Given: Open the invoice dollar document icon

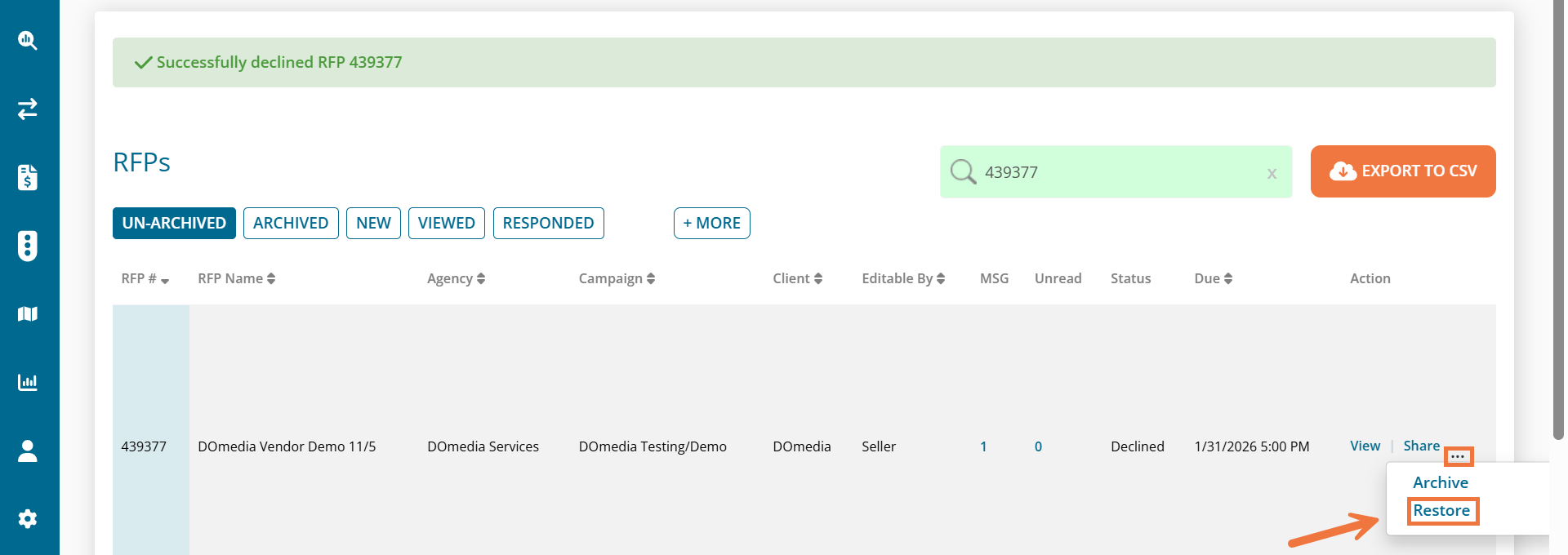Looking at the screenshot, I should [x=28, y=177].
